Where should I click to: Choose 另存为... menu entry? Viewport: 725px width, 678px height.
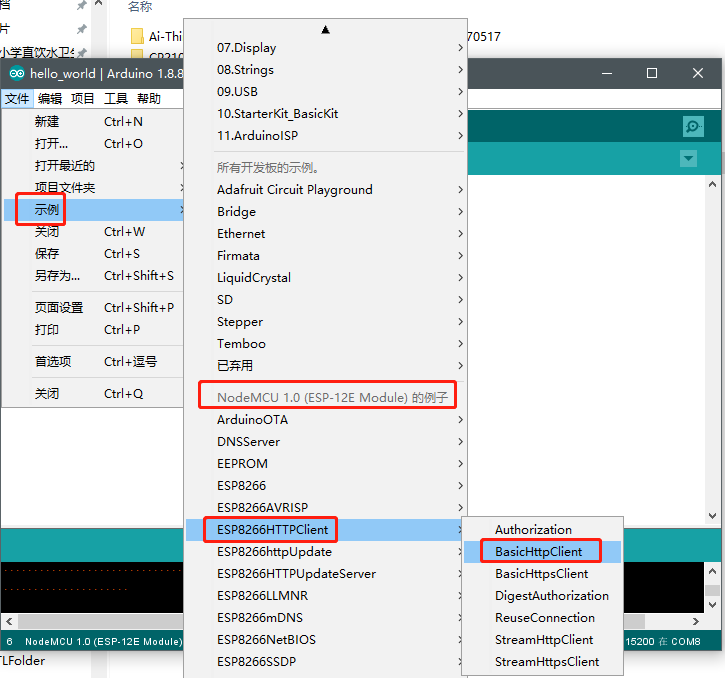pyautogui.click(x=93, y=276)
